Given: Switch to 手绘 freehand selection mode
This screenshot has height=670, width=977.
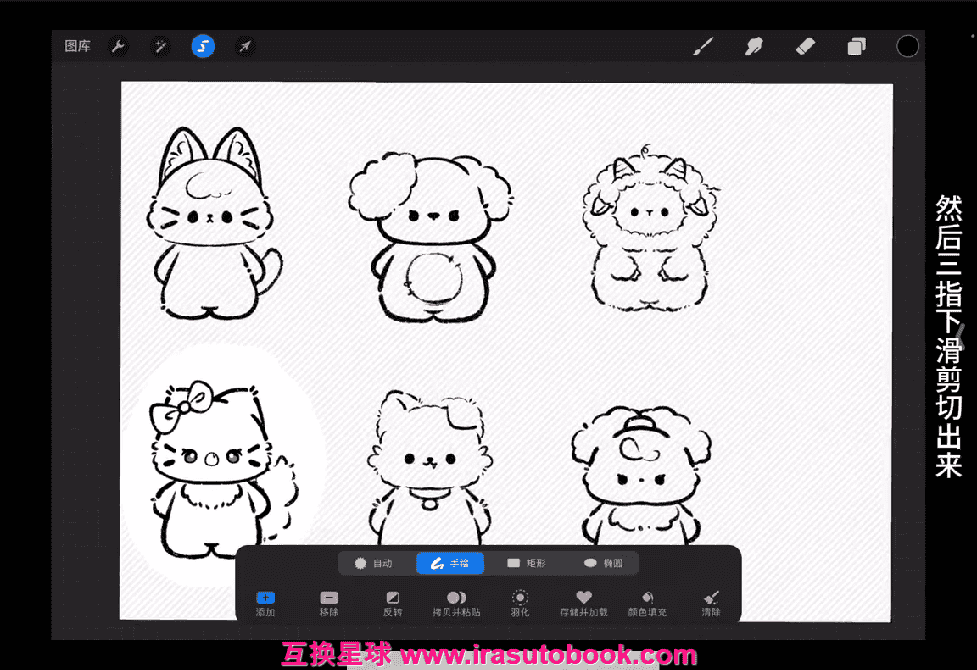Looking at the screenshot, I should coord(450,563).
